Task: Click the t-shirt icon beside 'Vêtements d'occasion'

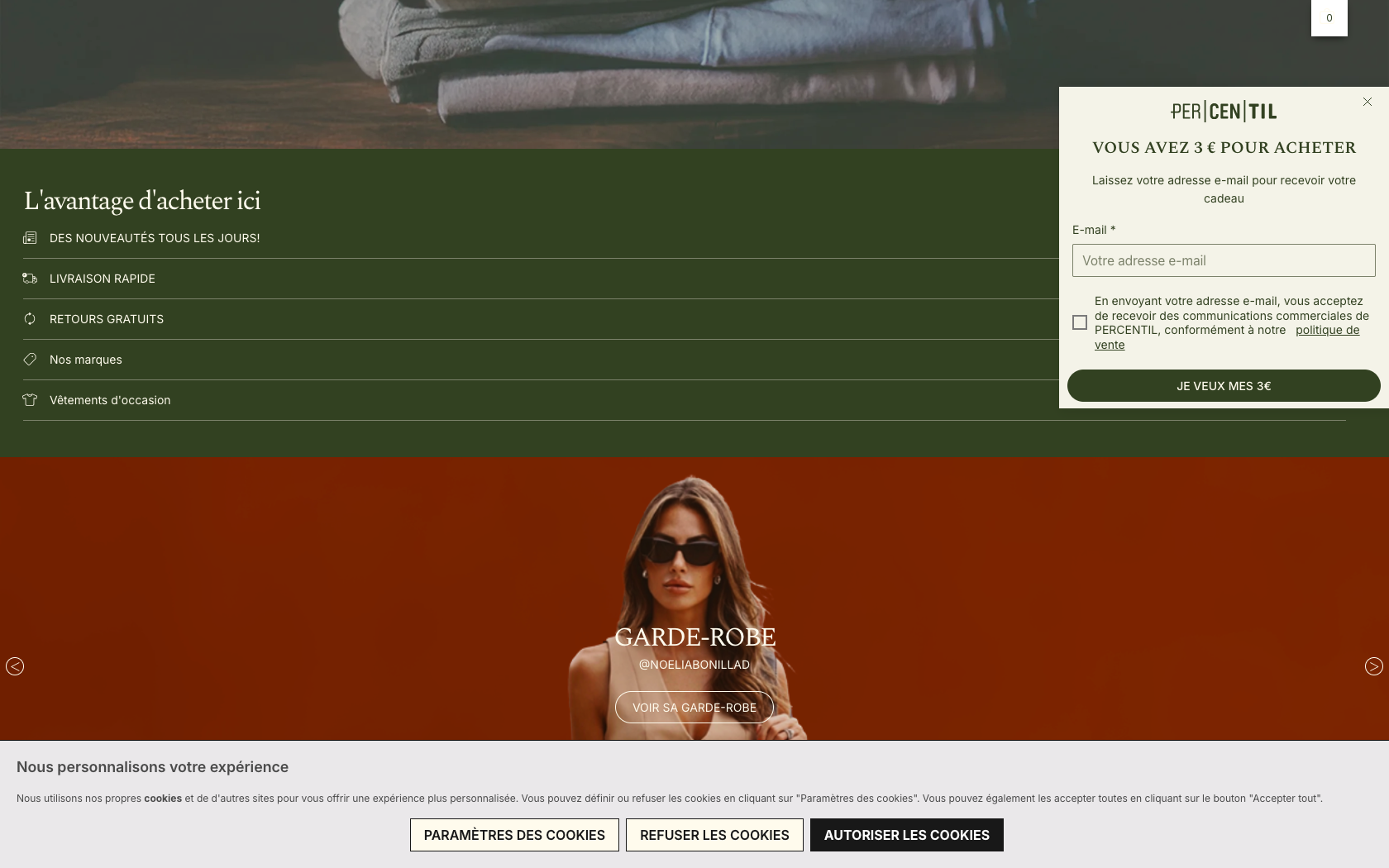Action: pos(31,400)
